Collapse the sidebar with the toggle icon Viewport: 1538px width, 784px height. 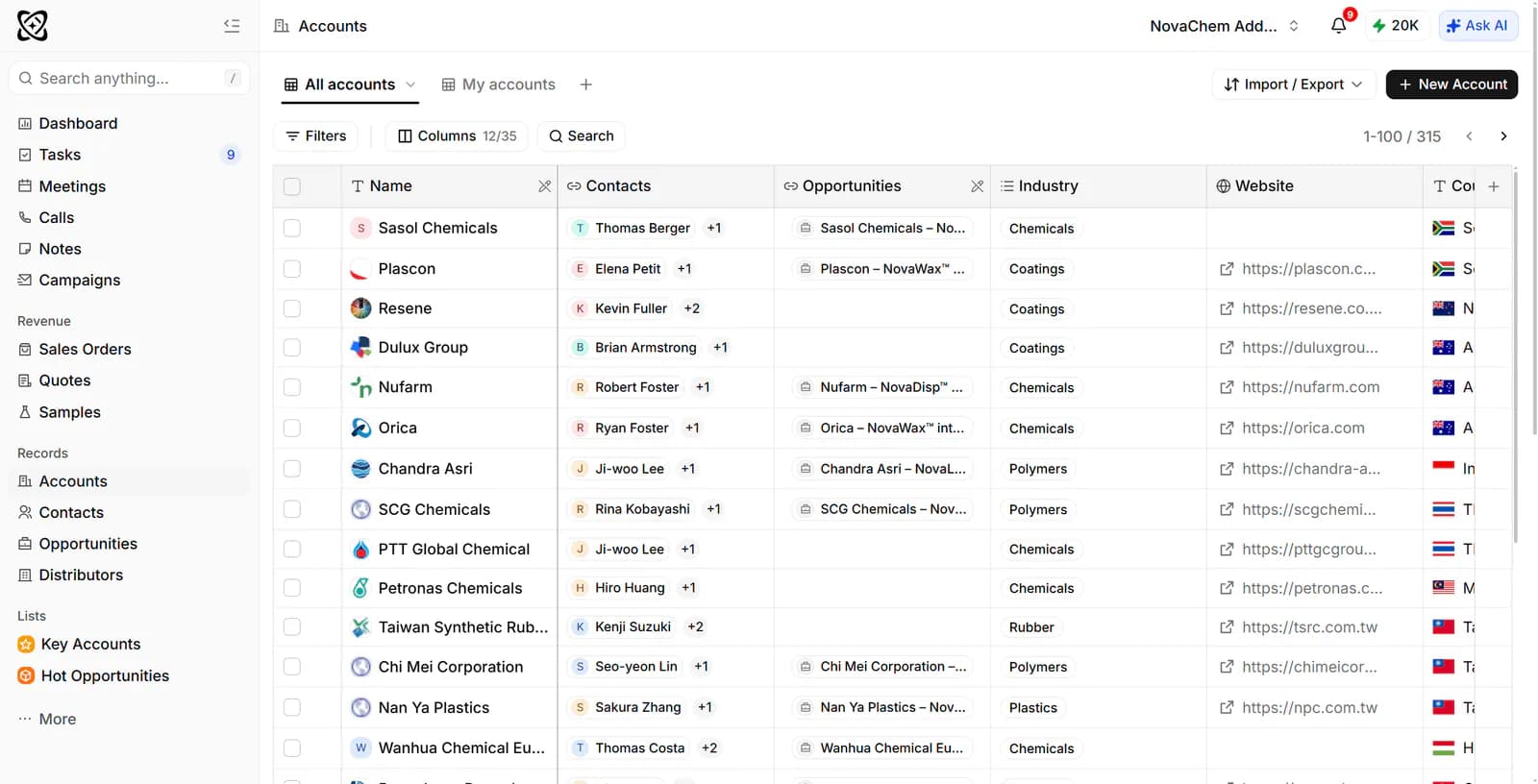232,26
